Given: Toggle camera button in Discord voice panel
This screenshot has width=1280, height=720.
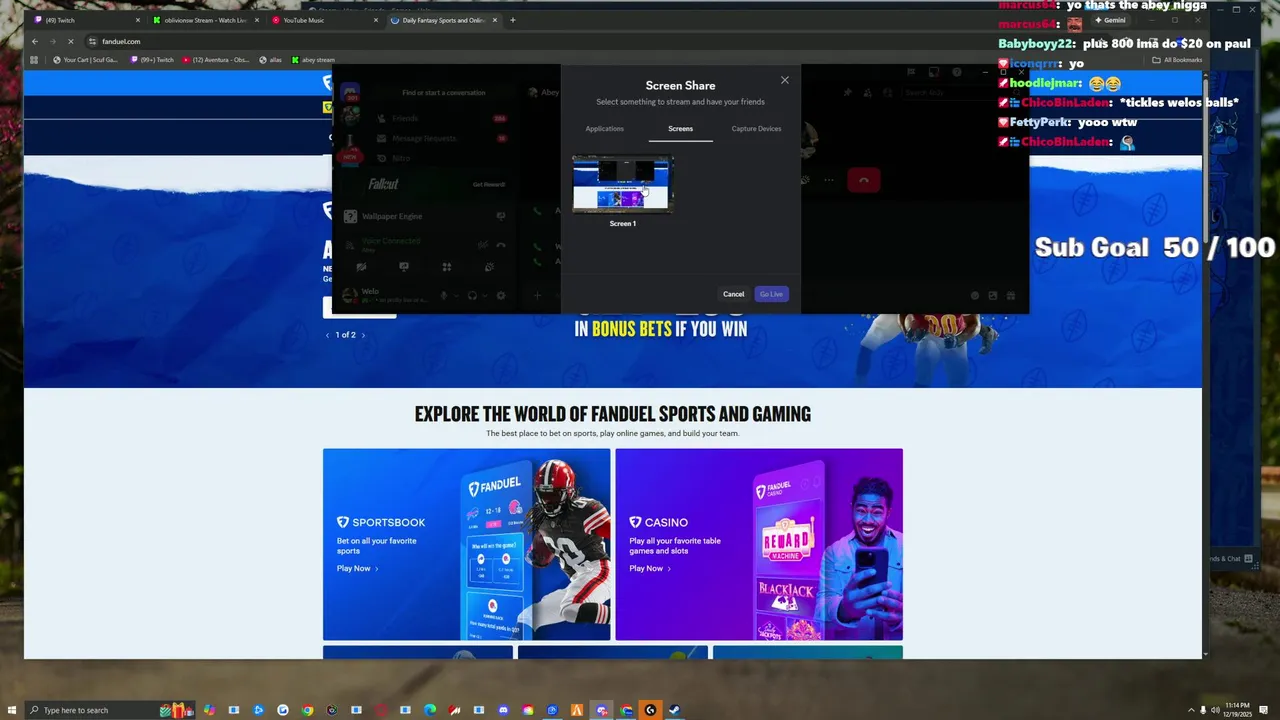Looking at the screenshot, I should [x=362, y=267].
